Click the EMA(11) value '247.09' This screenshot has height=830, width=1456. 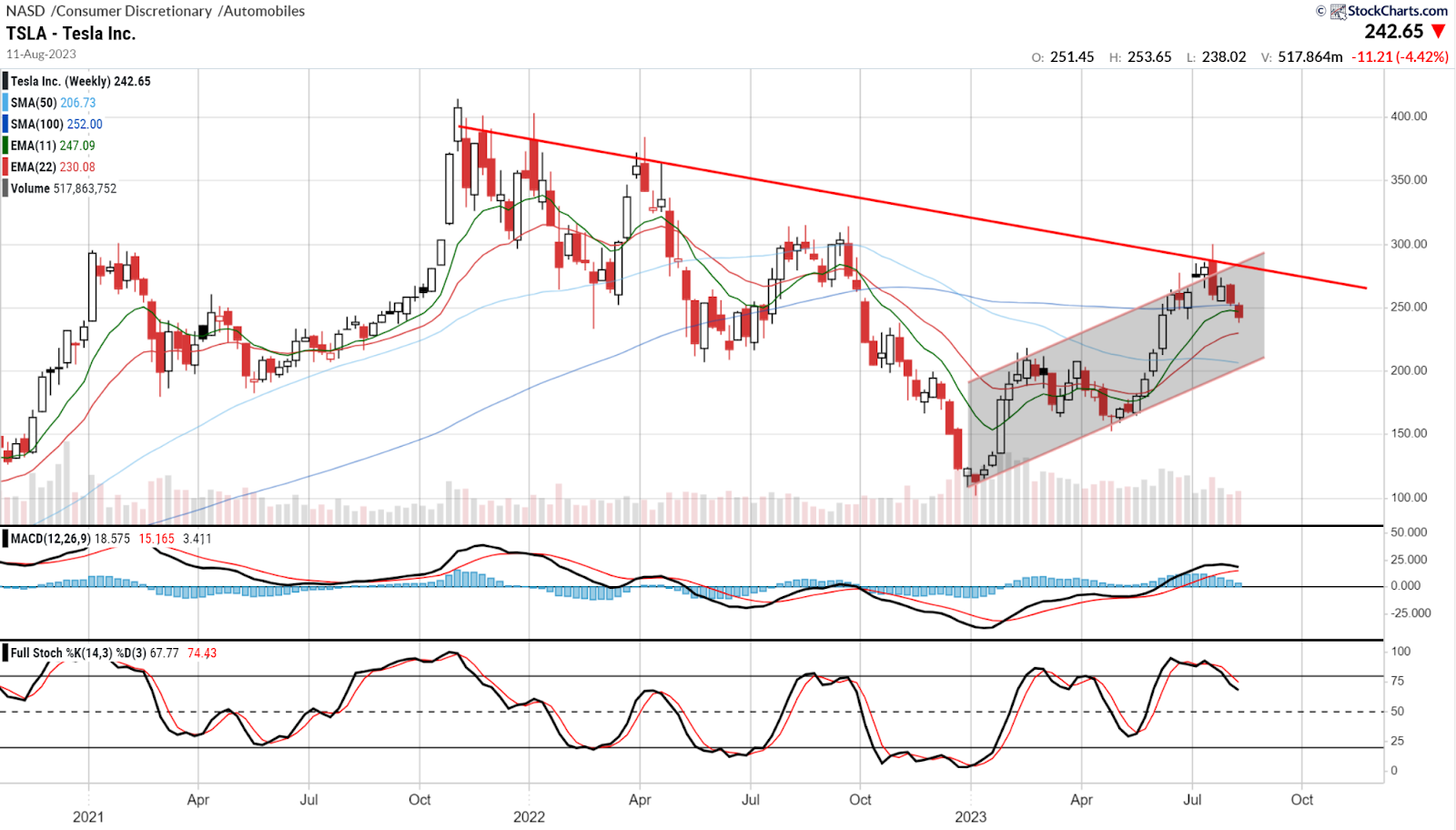(x=77, y=146)
